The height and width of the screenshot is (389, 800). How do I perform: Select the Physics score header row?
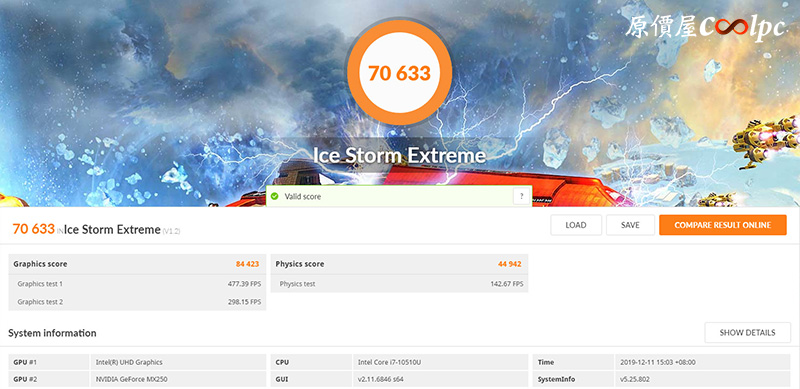(399, 264)
